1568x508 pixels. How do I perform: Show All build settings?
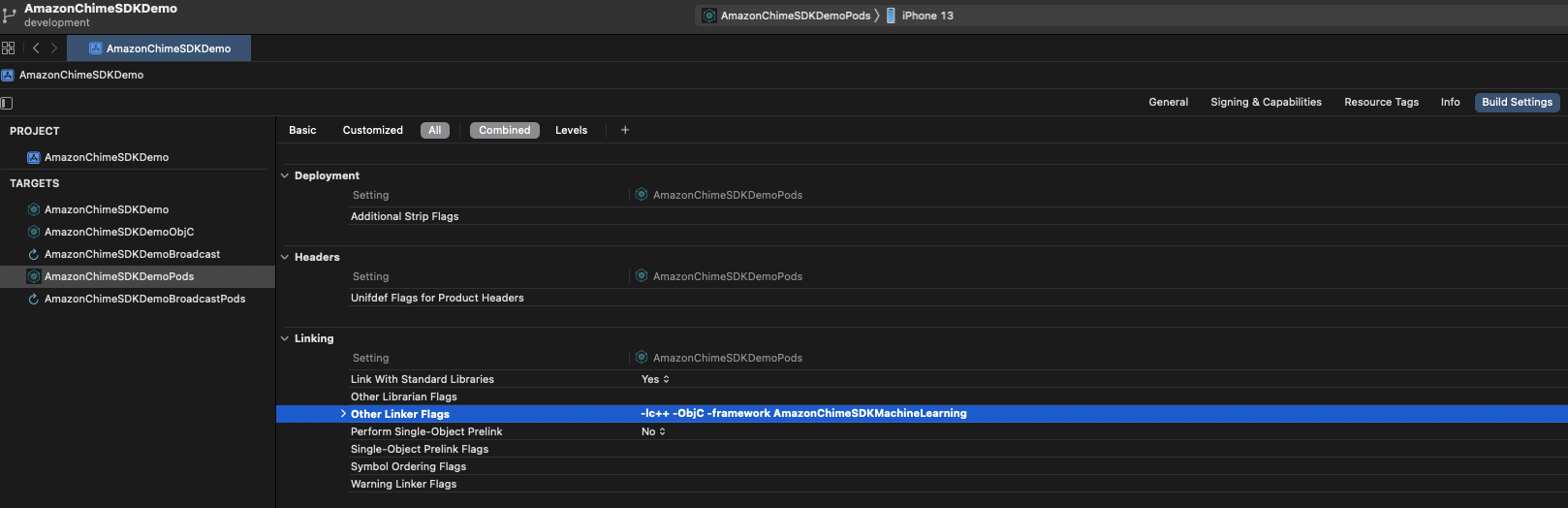coord(435,130)
